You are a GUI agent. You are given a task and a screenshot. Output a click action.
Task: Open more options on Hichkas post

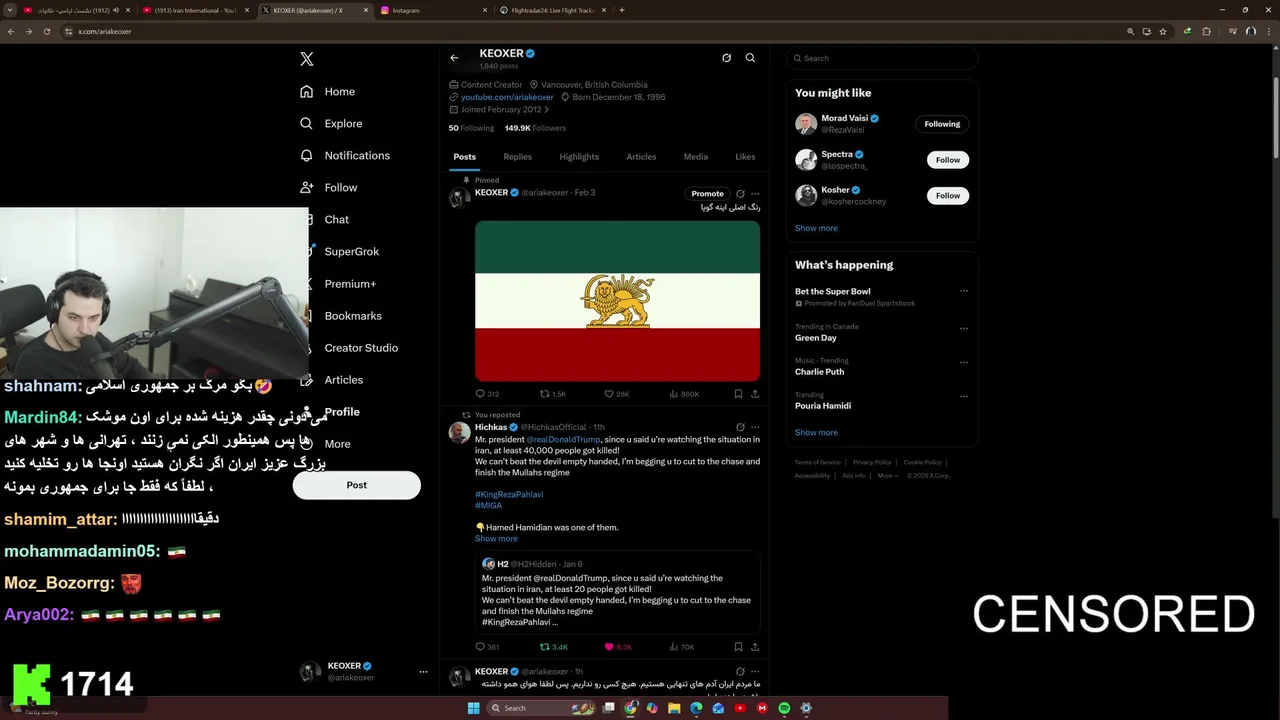pyautogui.click(x=755, y=427)
